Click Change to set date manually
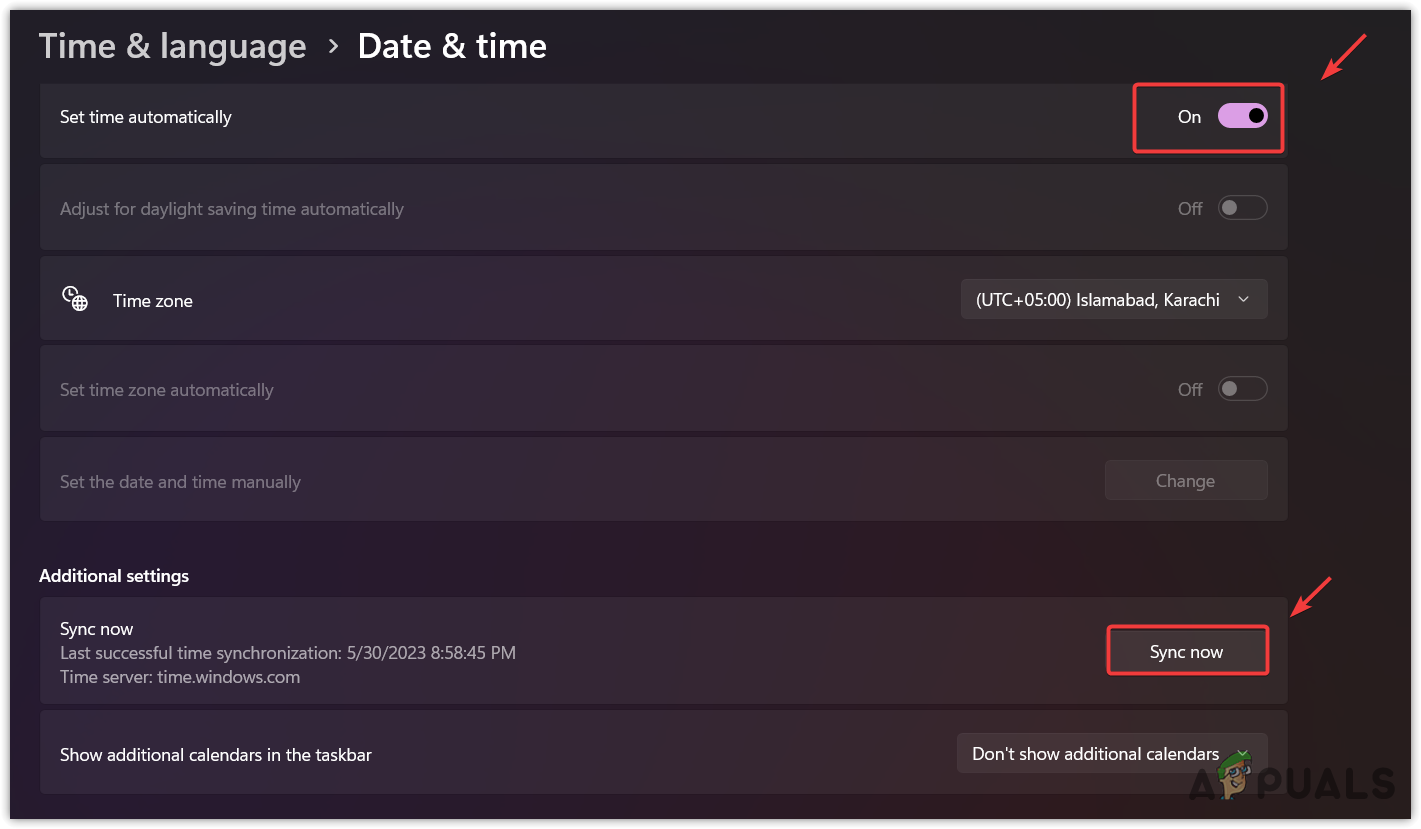The width and height of the screenshot is (1421, 829). tap(1185, 480)
